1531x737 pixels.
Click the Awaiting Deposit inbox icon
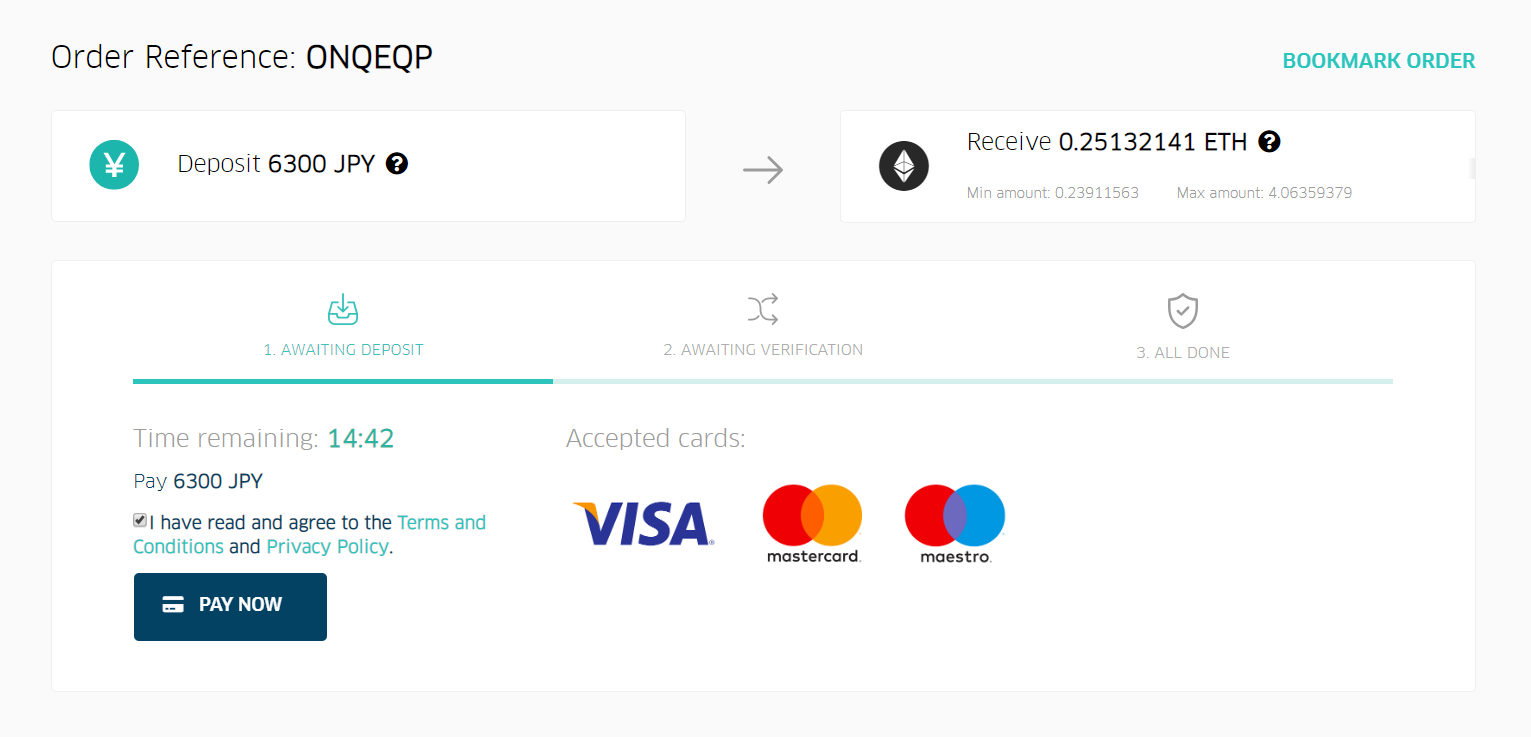[x=343, y=309]
